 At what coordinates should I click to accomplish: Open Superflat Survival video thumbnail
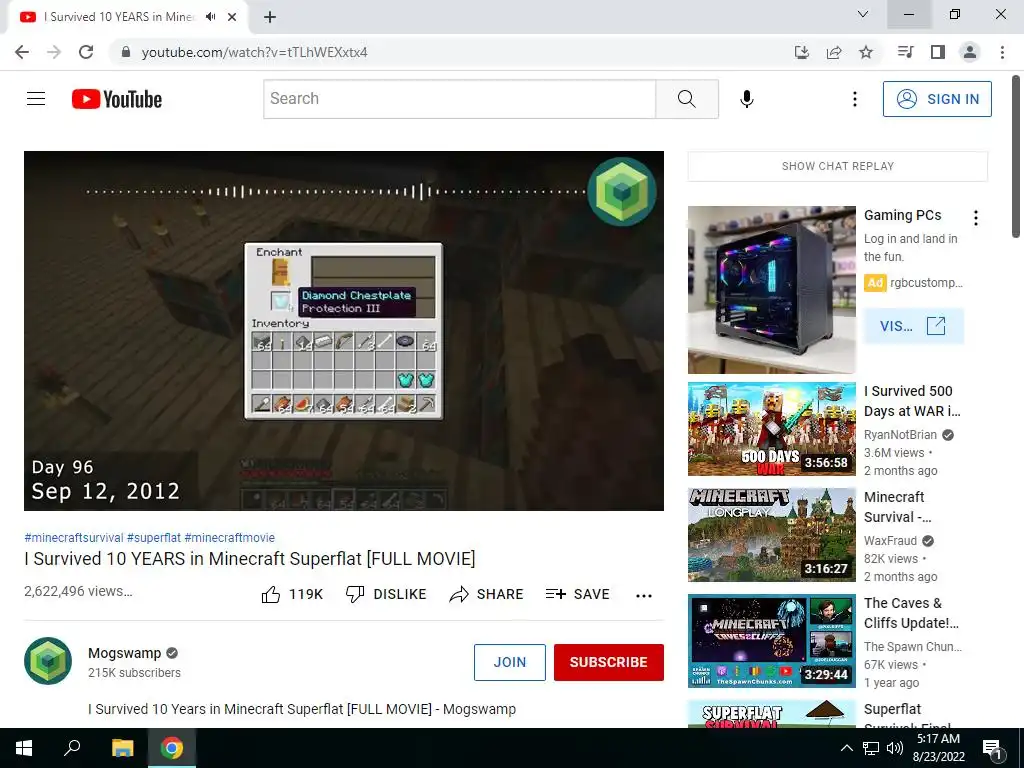coord(771,714)
